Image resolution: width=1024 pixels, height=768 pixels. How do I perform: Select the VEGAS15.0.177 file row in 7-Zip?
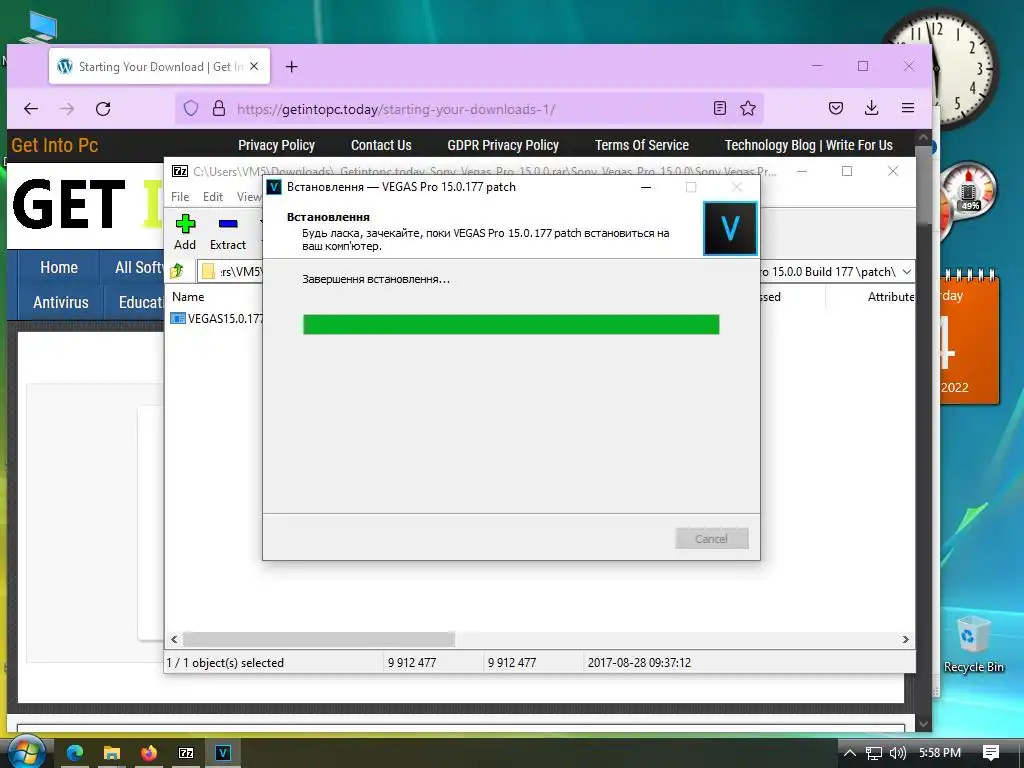(x=217, y=319)
